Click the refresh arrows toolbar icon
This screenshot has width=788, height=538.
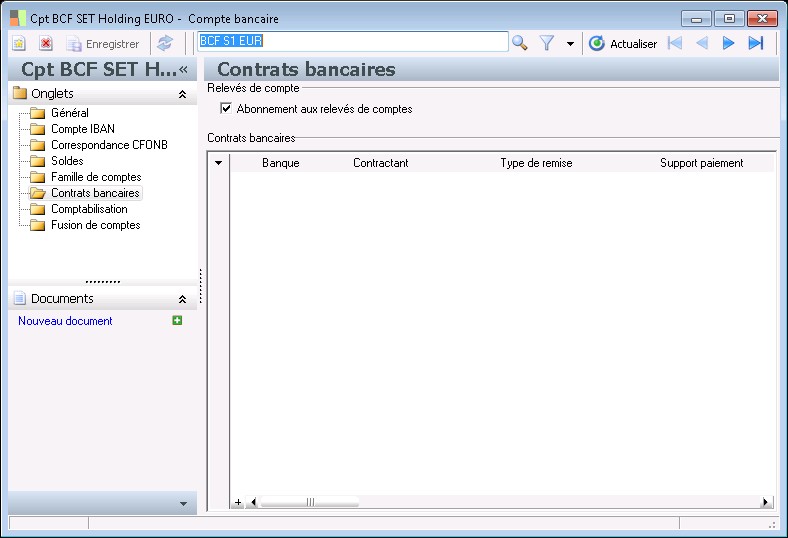click(165, 43)
